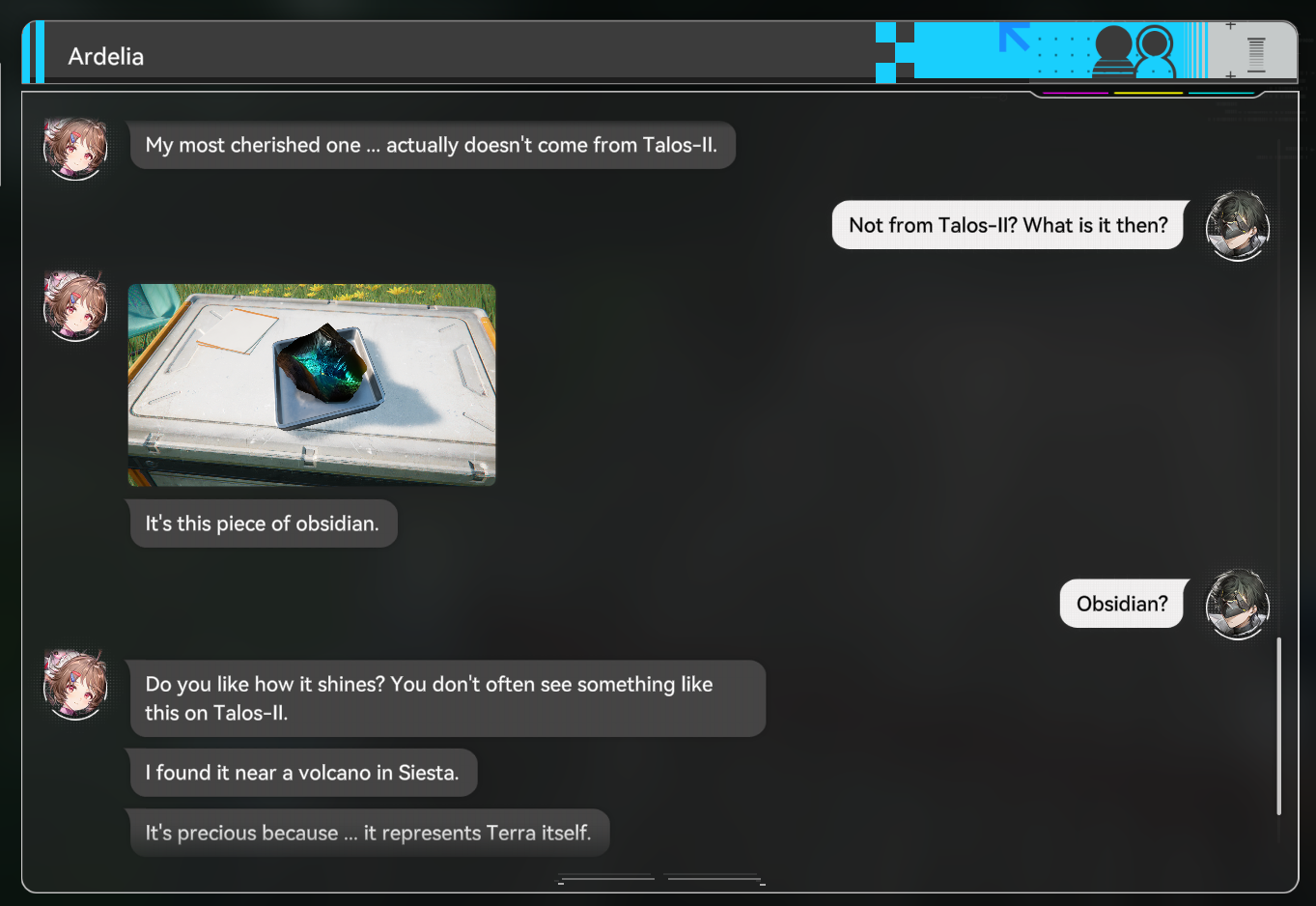The height and width of the screenshot is (906, 1316).
Task: Click the cyan indicator line under header
Action: (x=1220, y=94)
